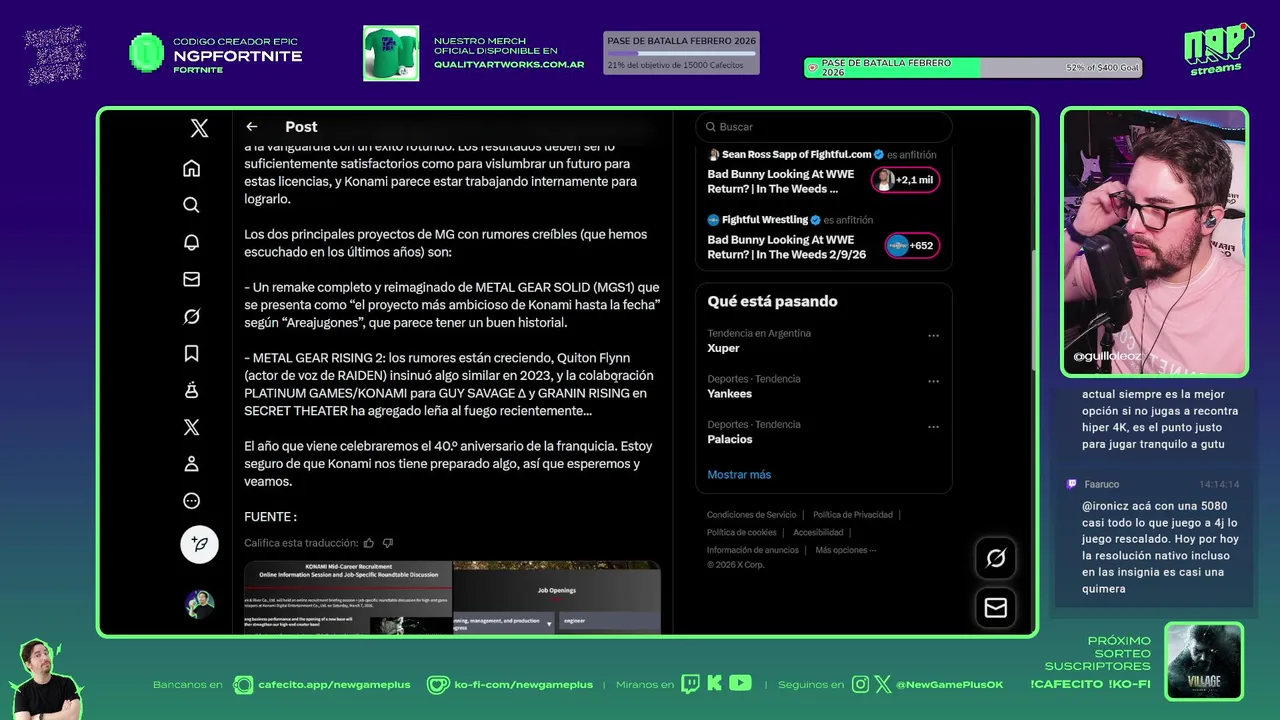Click '@NewGamePlusOK' footer handle

(x=949, y=685)
